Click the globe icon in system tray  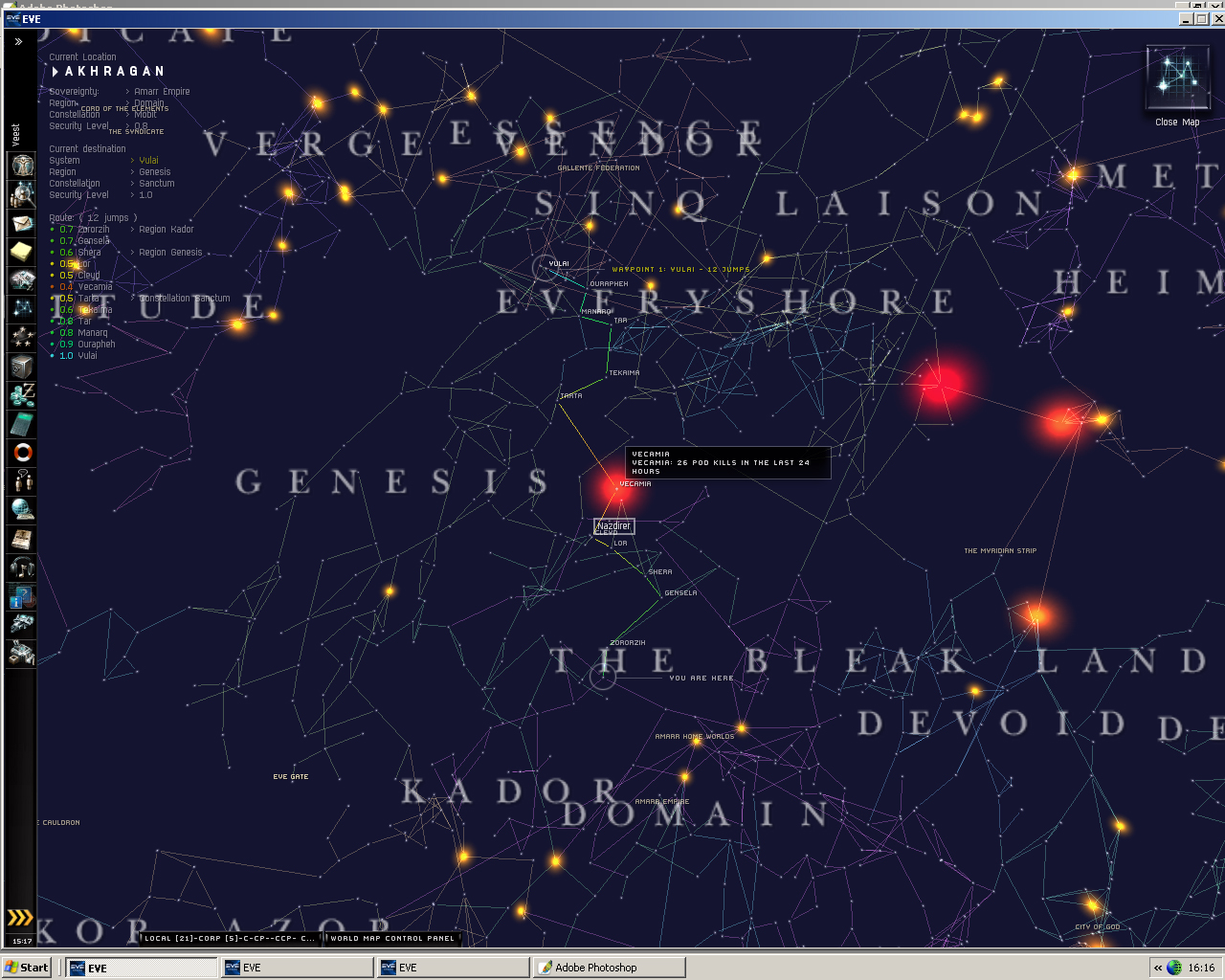click(x=1174, y=968)
